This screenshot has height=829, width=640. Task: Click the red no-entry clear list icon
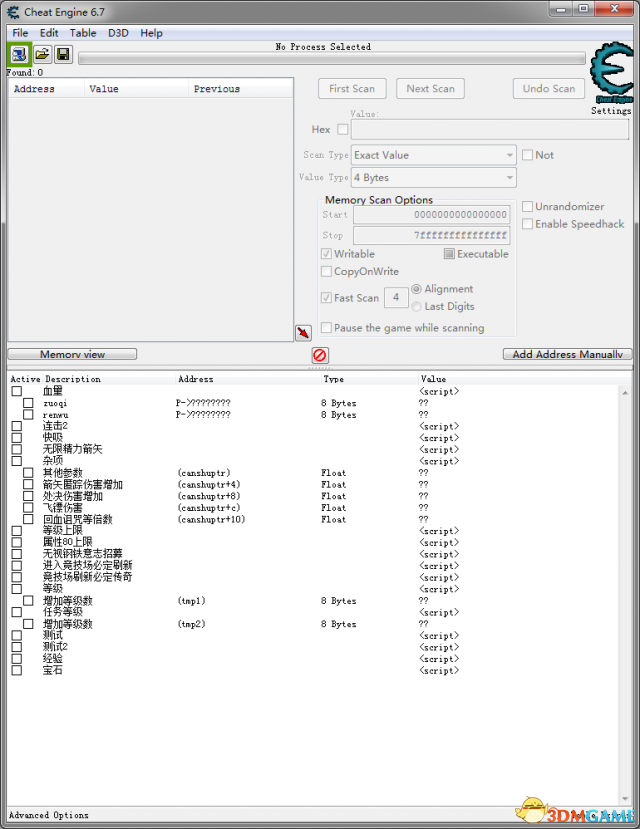(x=320, y=355)
